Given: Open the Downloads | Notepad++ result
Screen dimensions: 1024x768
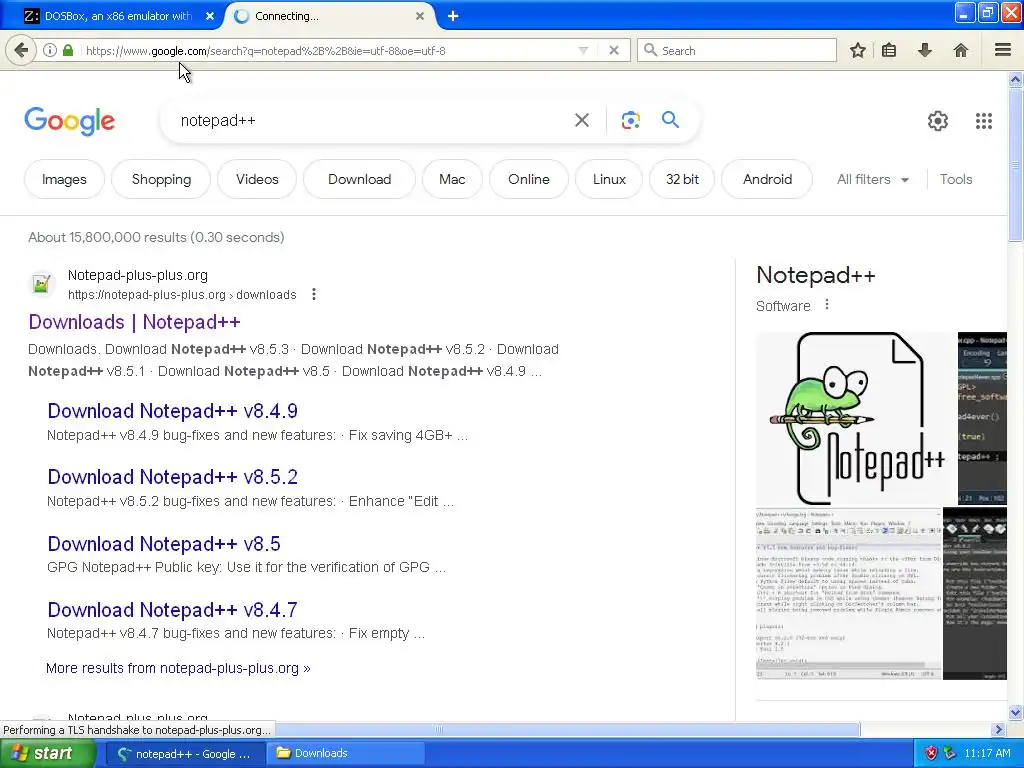Looking at the screenshot, I should click(135, 322).
